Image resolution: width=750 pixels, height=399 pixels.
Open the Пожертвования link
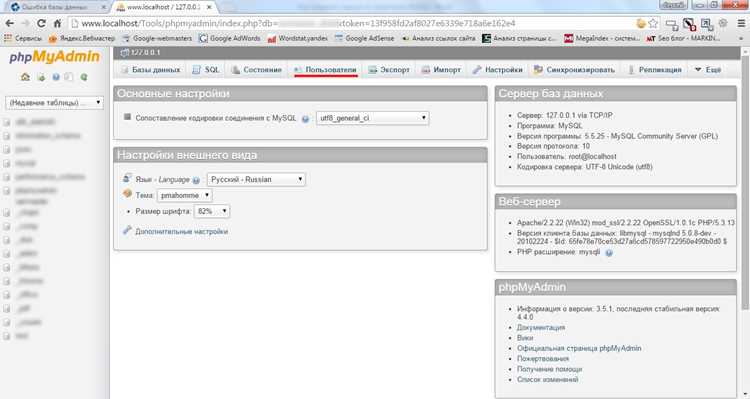[x=542, y=359]
